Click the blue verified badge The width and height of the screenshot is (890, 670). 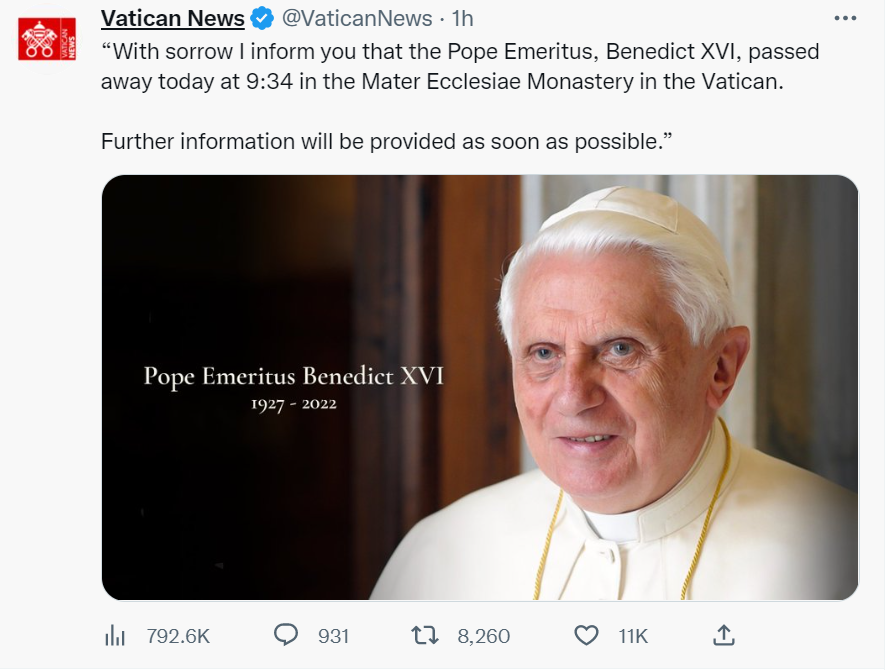click(x=262, y=18)
